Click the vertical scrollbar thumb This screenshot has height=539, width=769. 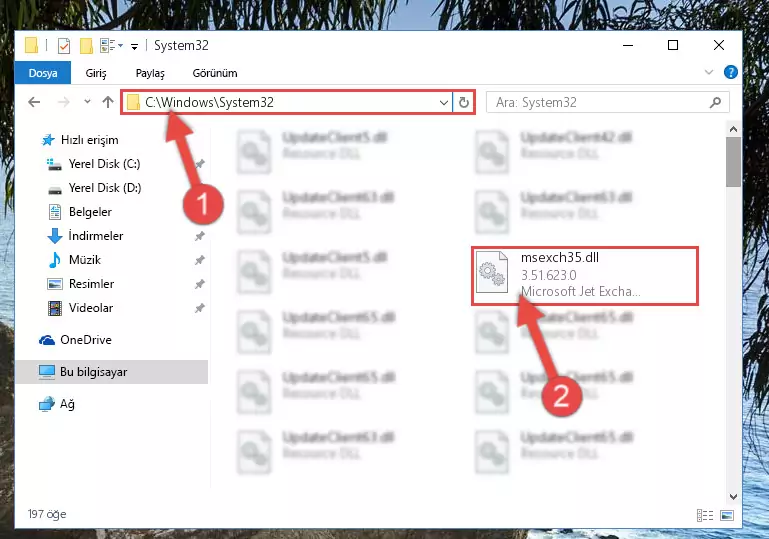[733, 162]
